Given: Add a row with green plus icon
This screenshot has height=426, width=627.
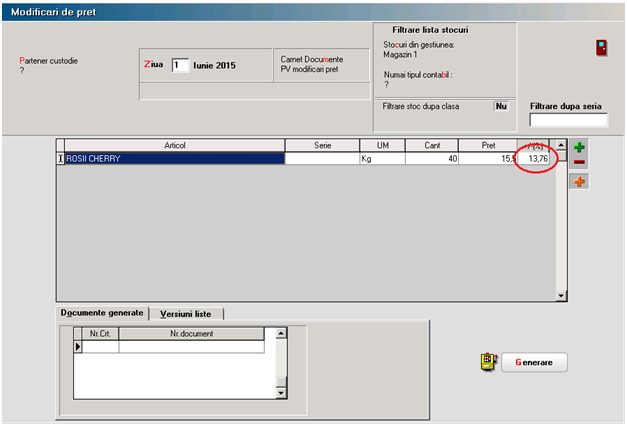Looking at the screenshot, I should click(x=578, y=147).
